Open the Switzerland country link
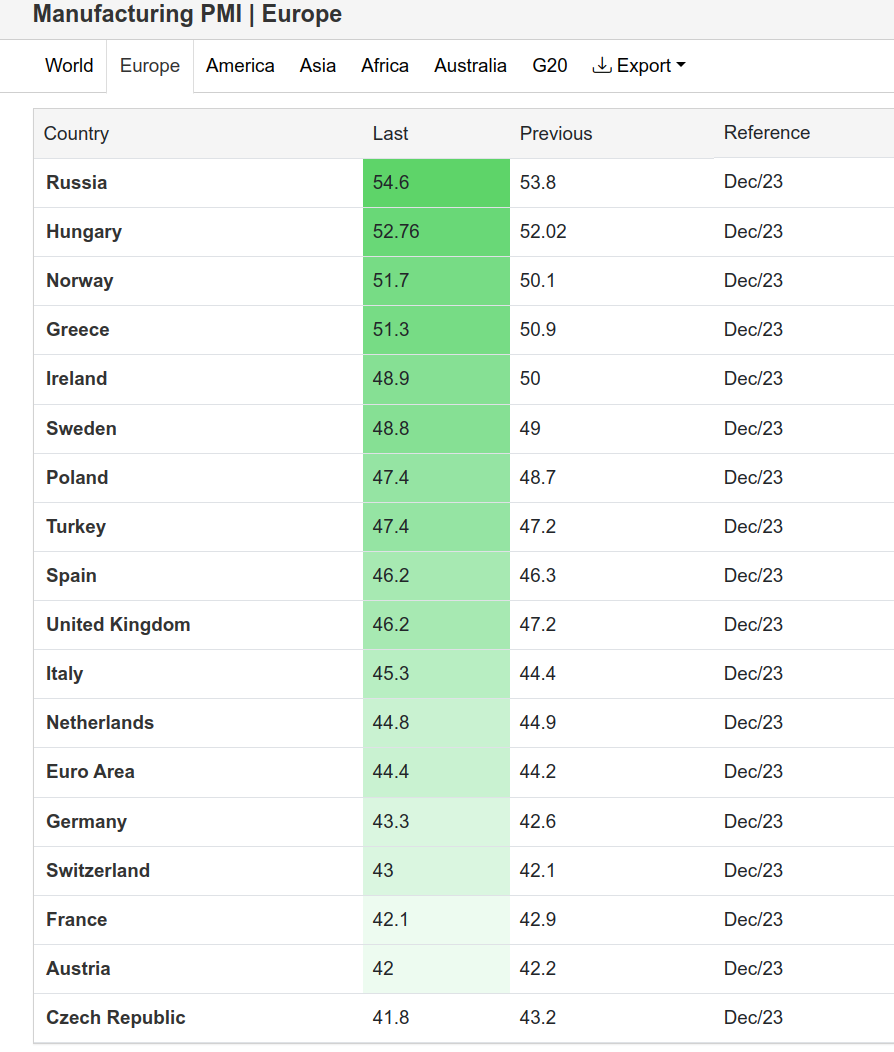Screen dimensions: 894x1052 pos(98,871)
